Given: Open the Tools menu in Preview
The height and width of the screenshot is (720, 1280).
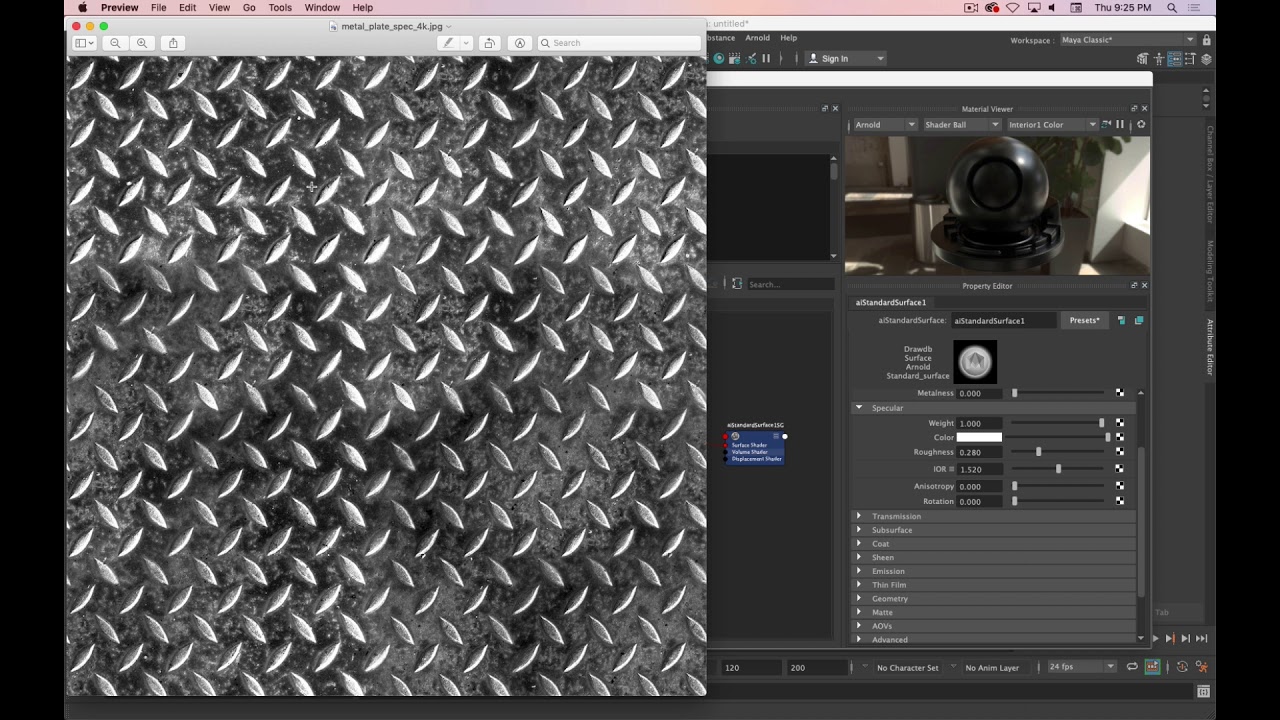Looking at the screenshot, I should coord(280,8).
